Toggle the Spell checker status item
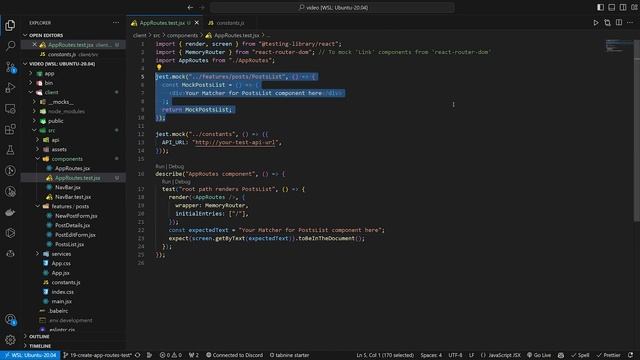Screen dimensions: 640x360 (x=580, y=355)
